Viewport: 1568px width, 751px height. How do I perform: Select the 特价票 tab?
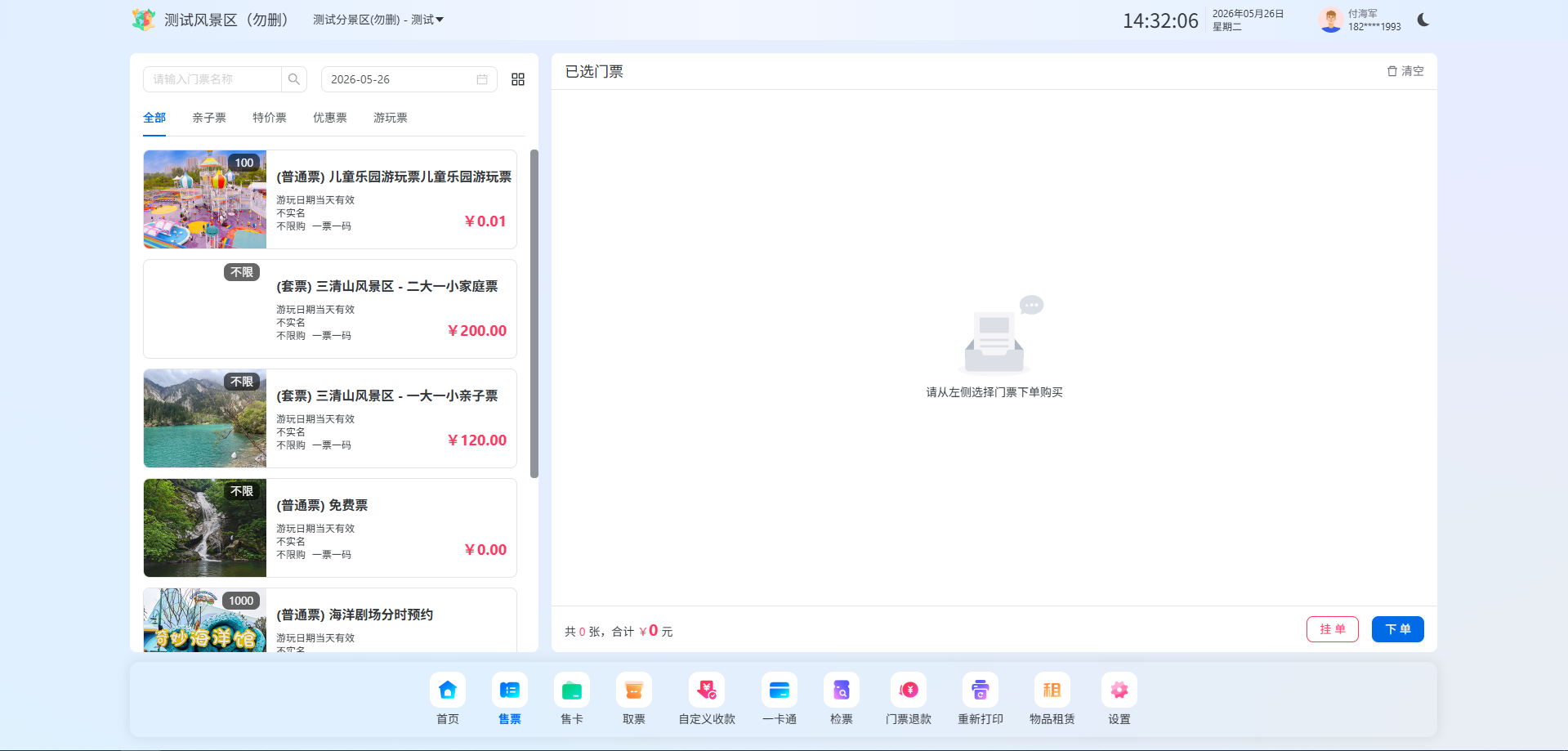coord(270,118)
